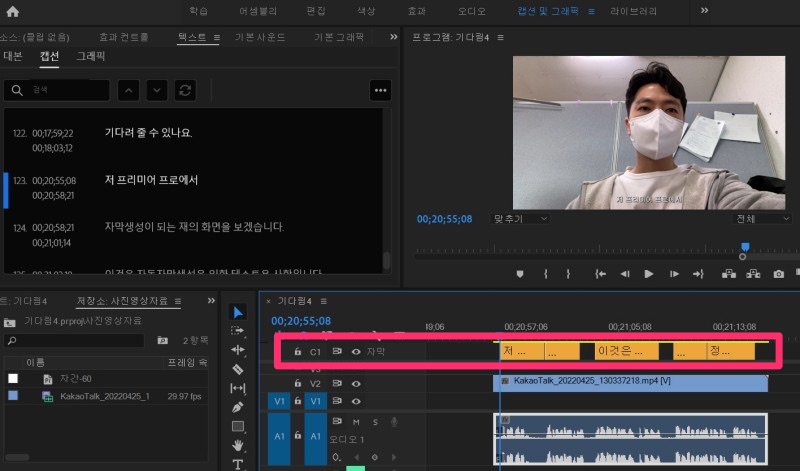Image resolution: width=800 pixels, height=471 pixels.
Task: Select the Selection tool arrow
Action: (x=238, y=312)
